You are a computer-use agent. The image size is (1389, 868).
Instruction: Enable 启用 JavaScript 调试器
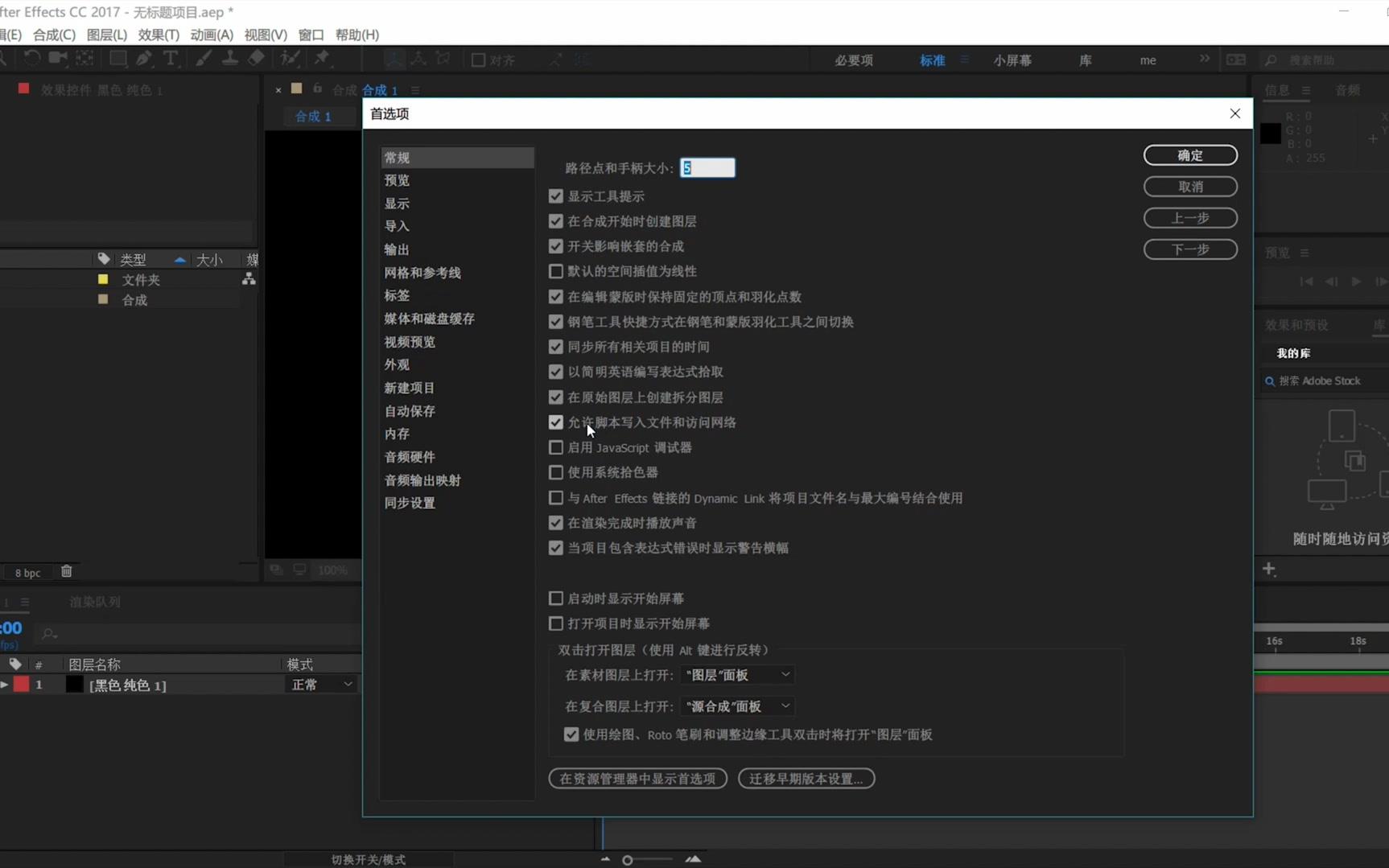pos(556,447)
